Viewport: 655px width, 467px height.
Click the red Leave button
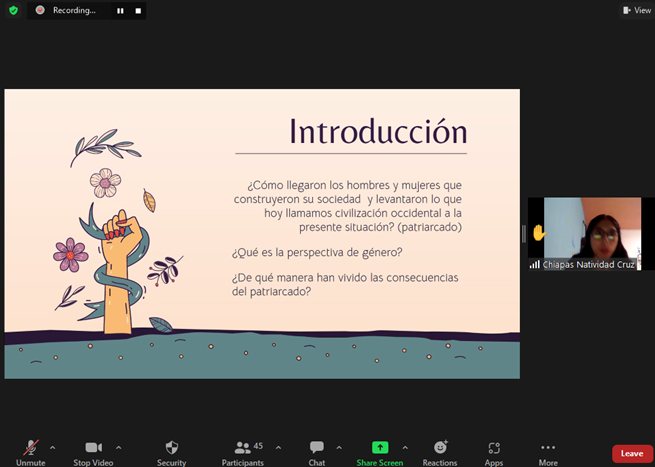(632, 453)
